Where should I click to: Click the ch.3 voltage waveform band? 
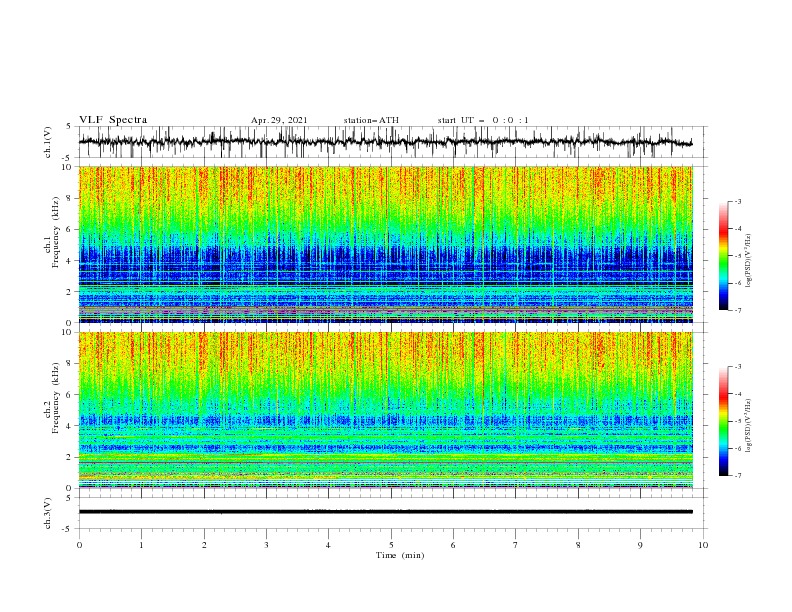click(385, 512)
